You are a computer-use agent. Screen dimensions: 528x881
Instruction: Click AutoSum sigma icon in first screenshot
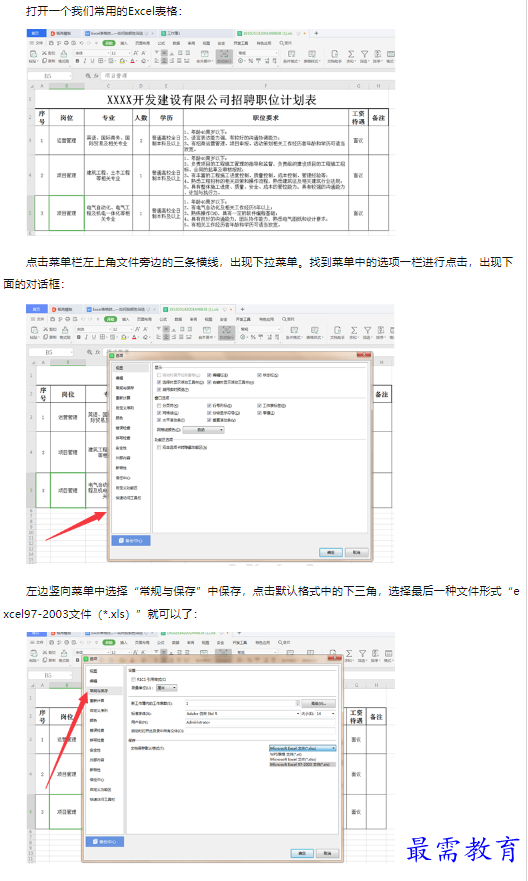coord(351,53)
